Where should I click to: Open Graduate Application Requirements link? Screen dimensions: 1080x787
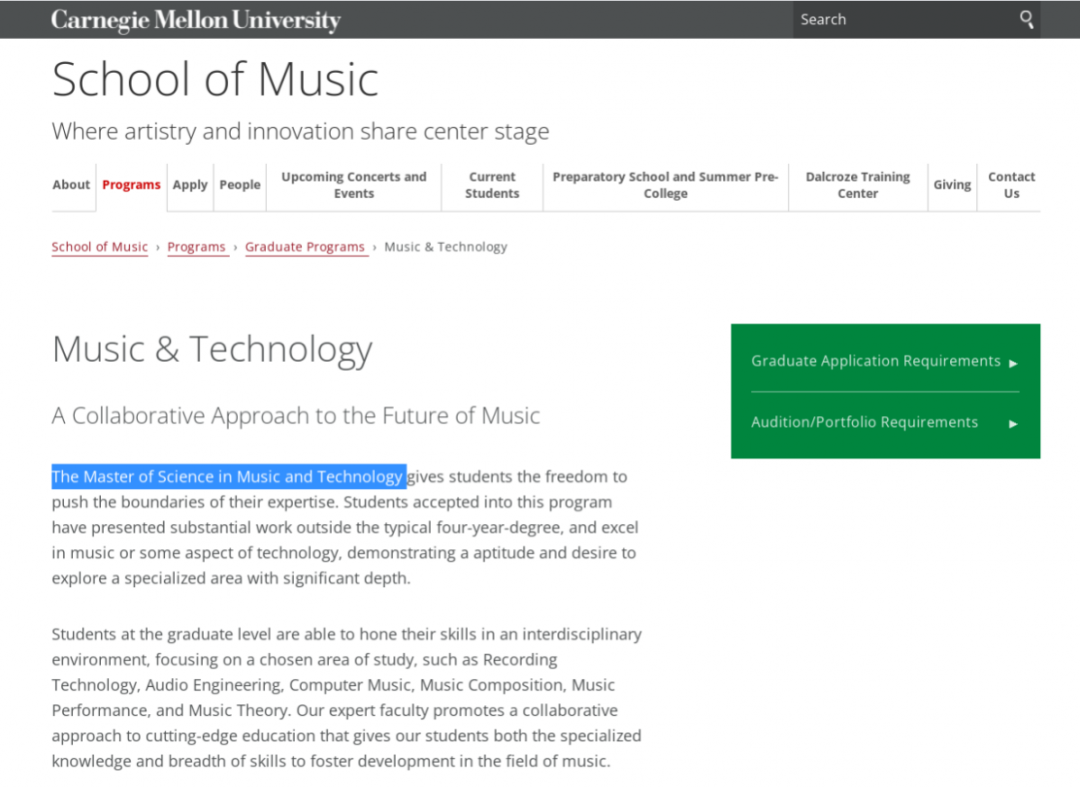point(875,361)
